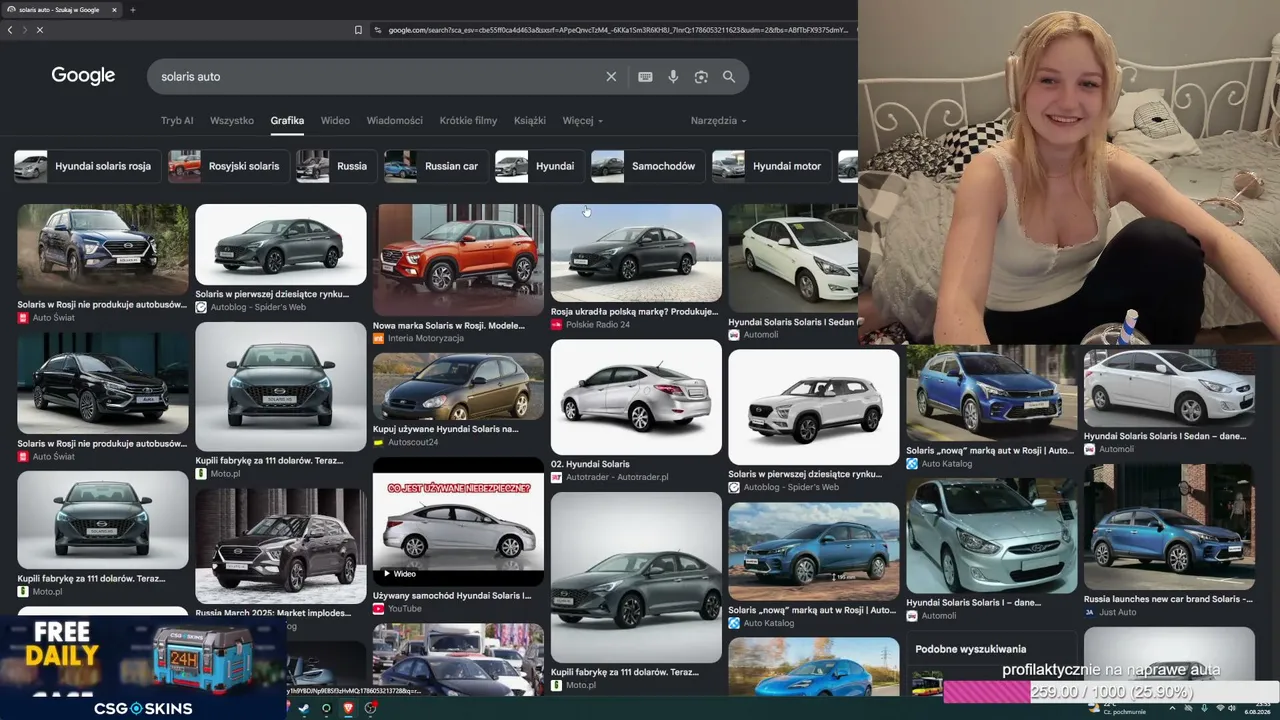Visit the Just Auto source link
This screenshot has height=720, width=1280.
1118,613
